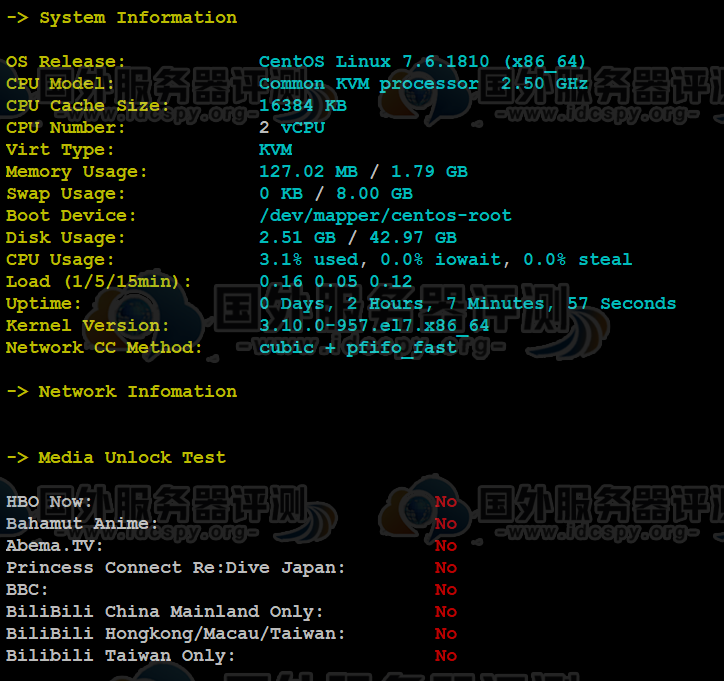Select 'No' result for BiliBili China Mainland

[x=446, y=612]
